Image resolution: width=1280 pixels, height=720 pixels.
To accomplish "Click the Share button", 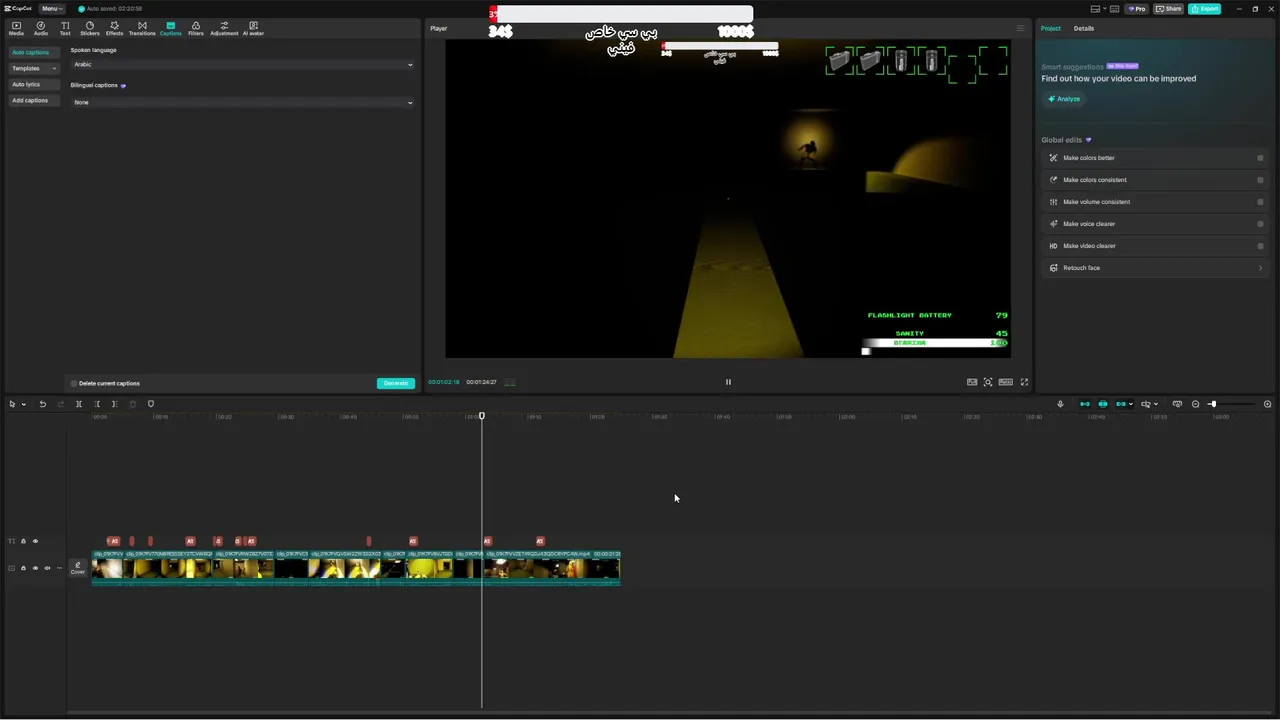I will (x=1168, y=9).
